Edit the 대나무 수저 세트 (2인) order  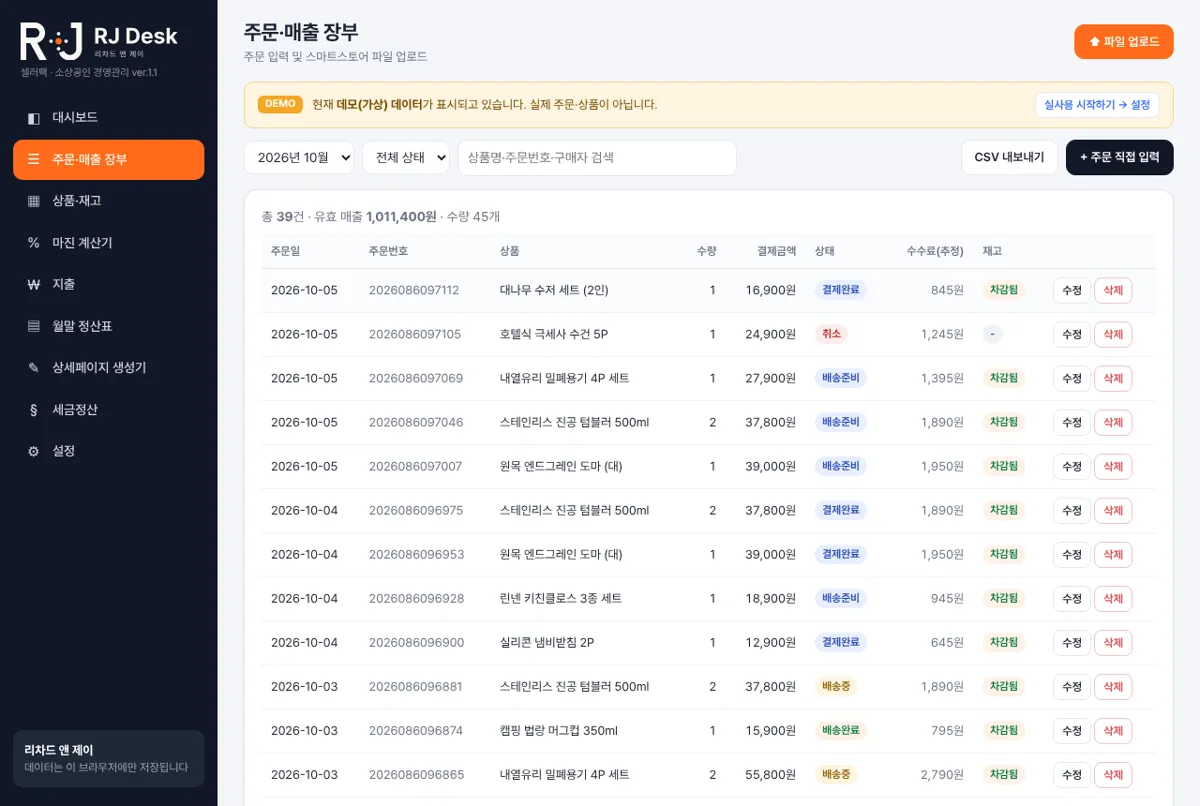point(1071,290)
